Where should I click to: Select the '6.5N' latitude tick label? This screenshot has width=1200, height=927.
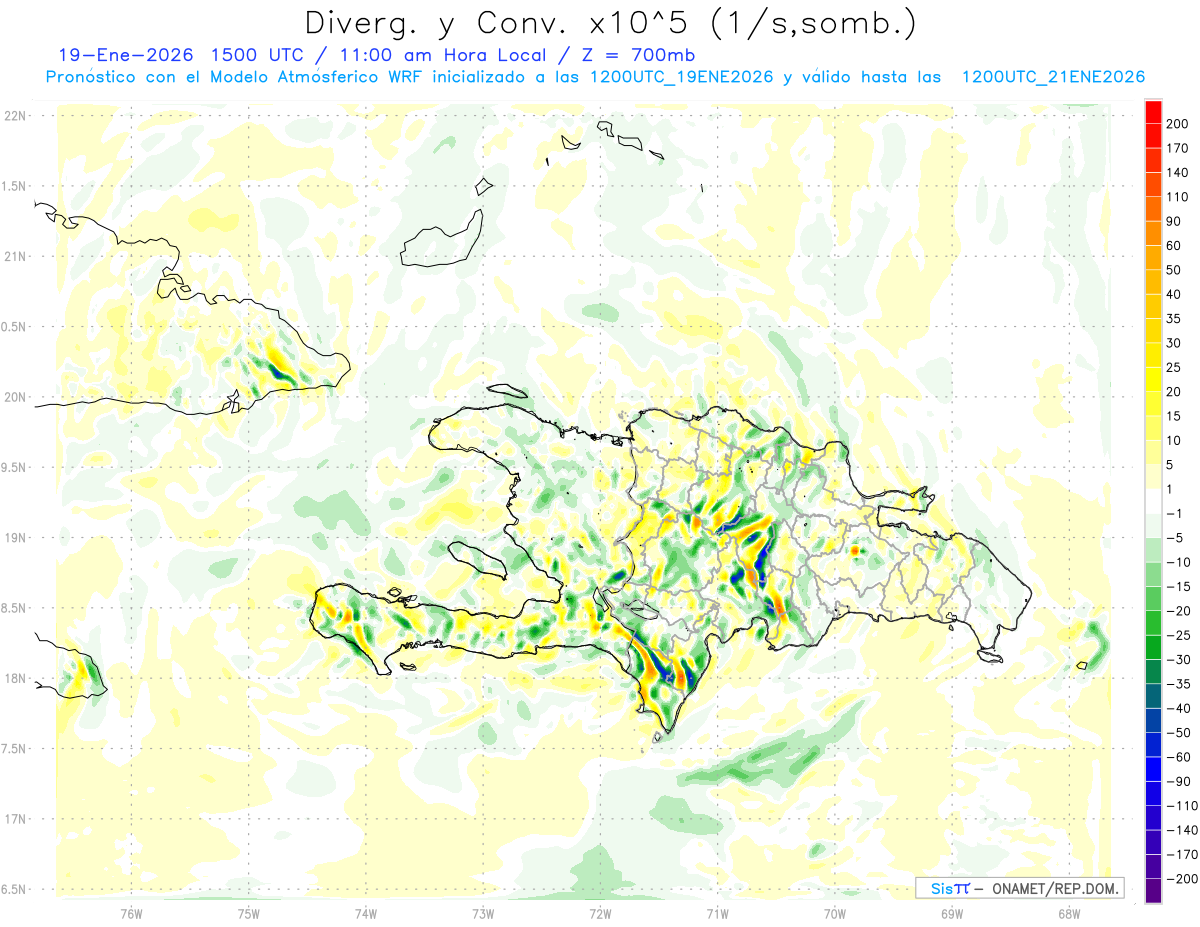click(x=15, y=889)
